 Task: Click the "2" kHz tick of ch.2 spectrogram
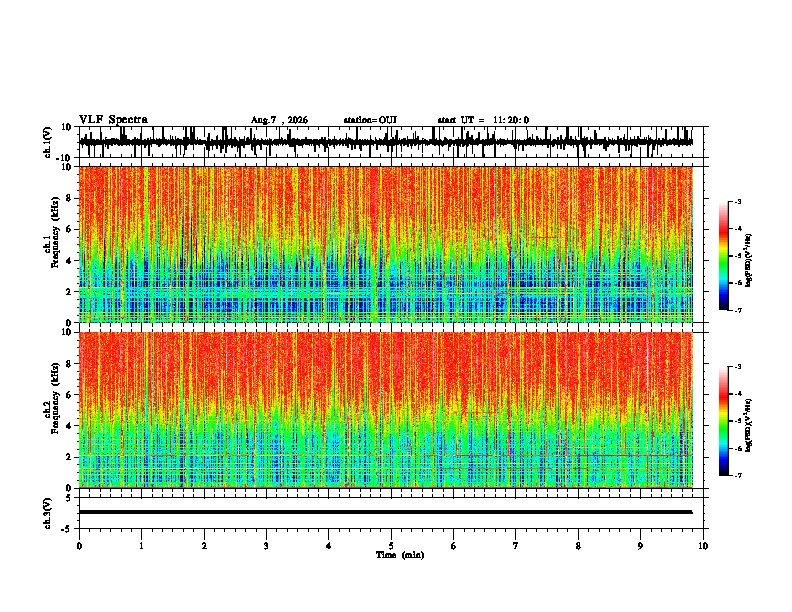click(x=70, y=457)
